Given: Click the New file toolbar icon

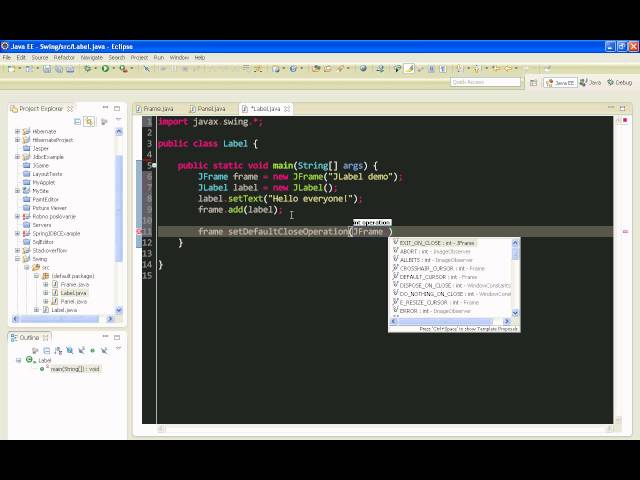Looking at the screenshot, I should click(11, 69).
